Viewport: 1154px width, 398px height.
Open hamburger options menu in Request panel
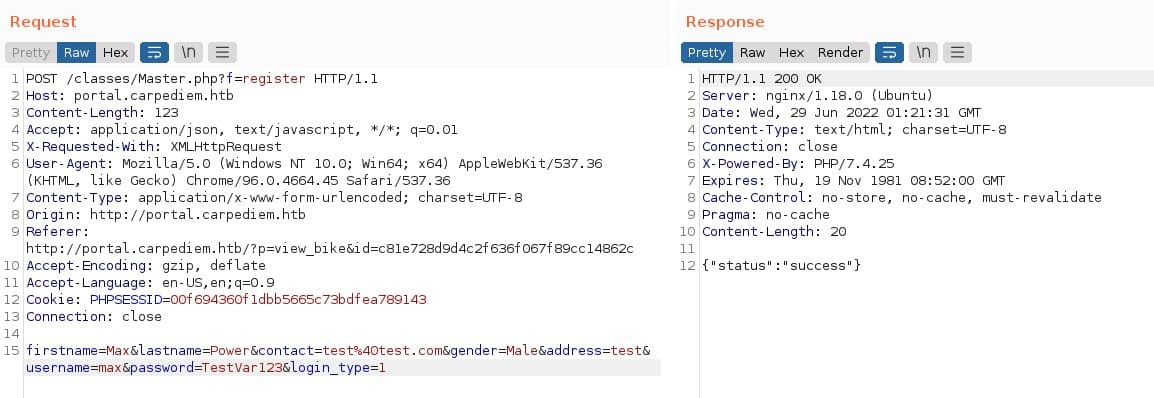222,52
